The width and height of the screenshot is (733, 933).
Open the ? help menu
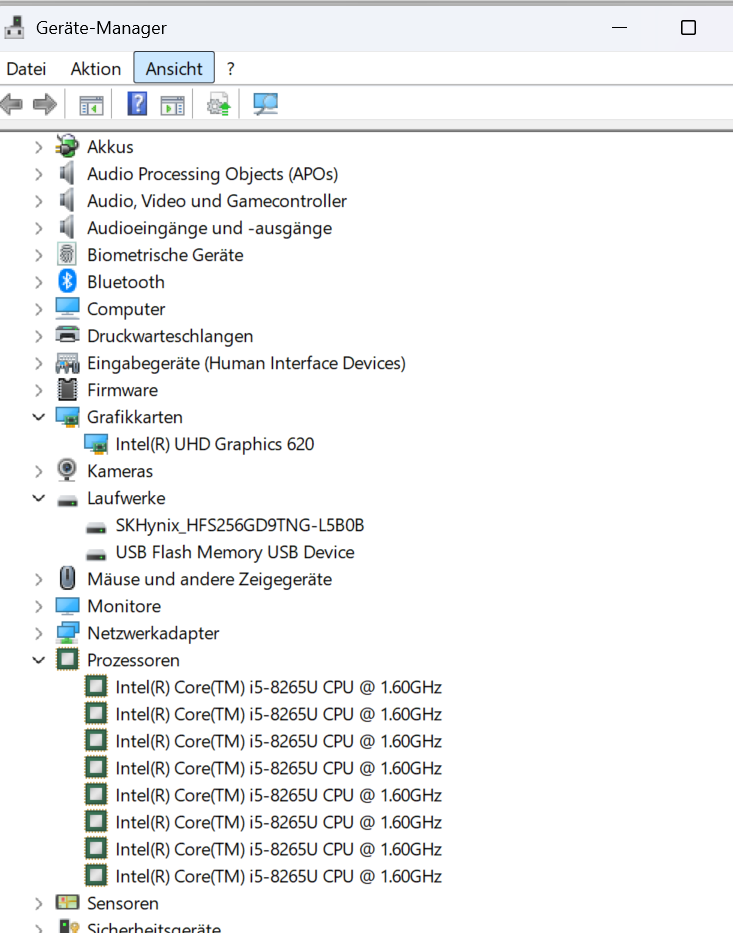tap(230, 68)
